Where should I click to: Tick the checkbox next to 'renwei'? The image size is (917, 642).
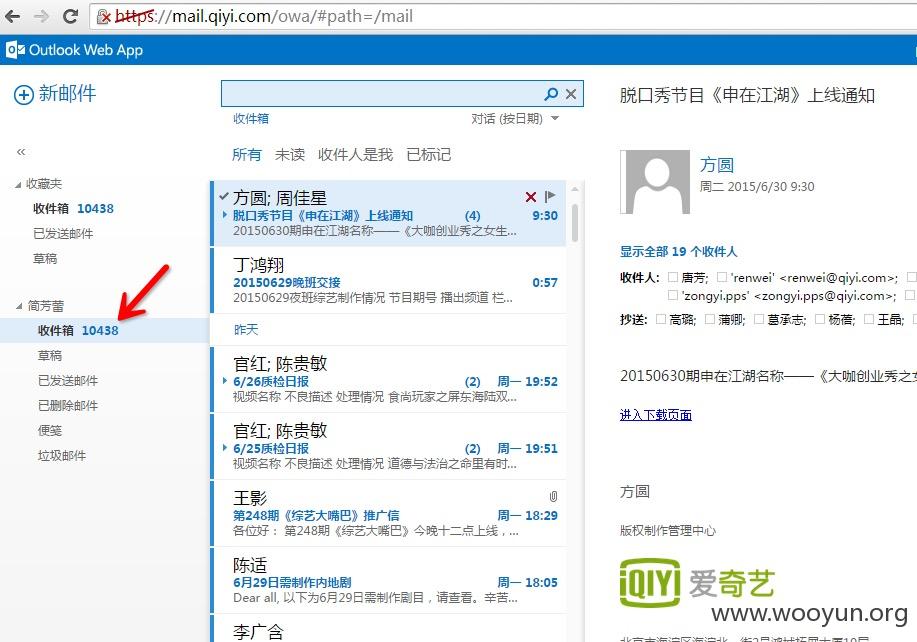click(x=722, y=277)
